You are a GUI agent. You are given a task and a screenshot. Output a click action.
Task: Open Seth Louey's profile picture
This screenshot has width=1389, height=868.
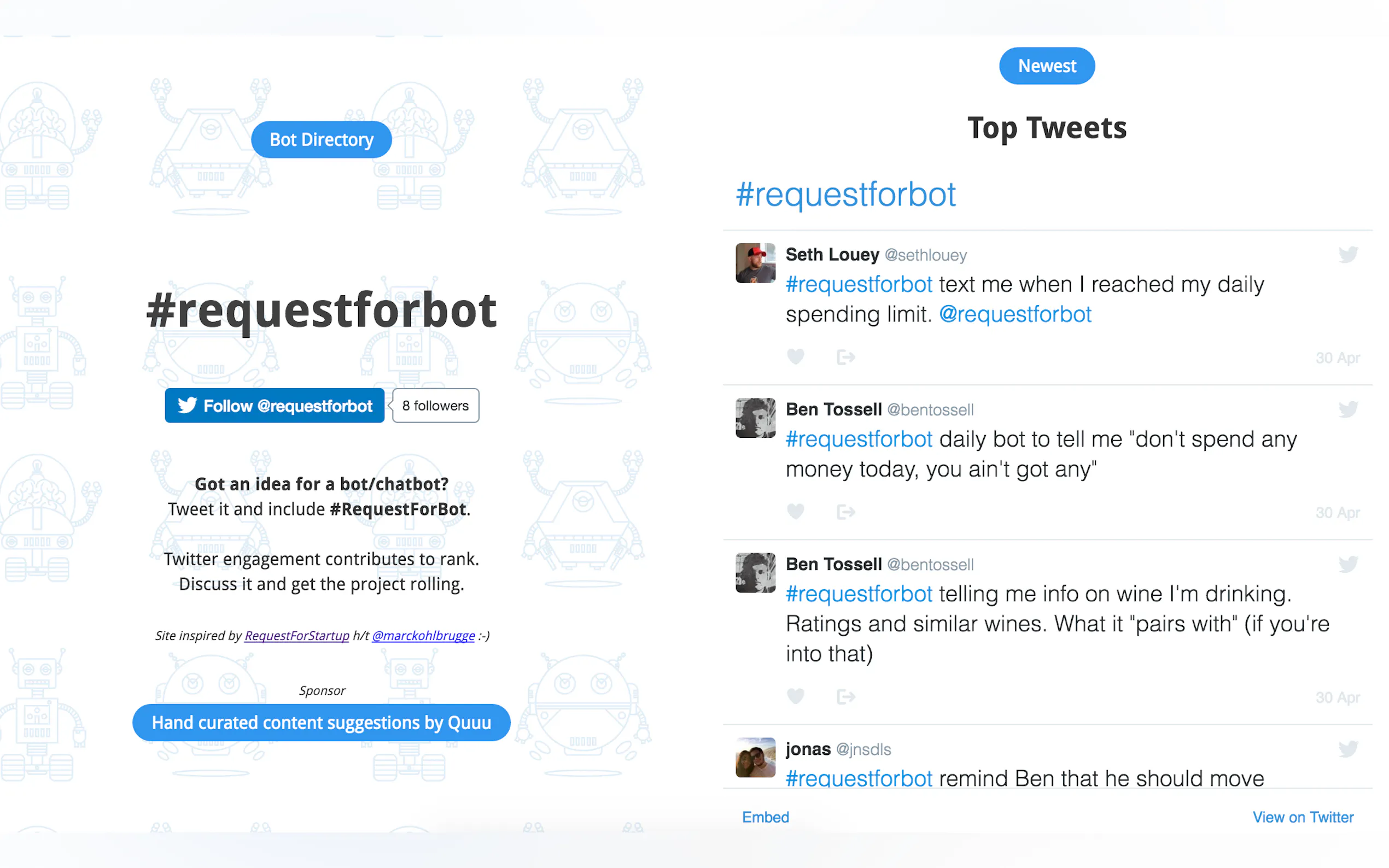(x=755, y=263)
